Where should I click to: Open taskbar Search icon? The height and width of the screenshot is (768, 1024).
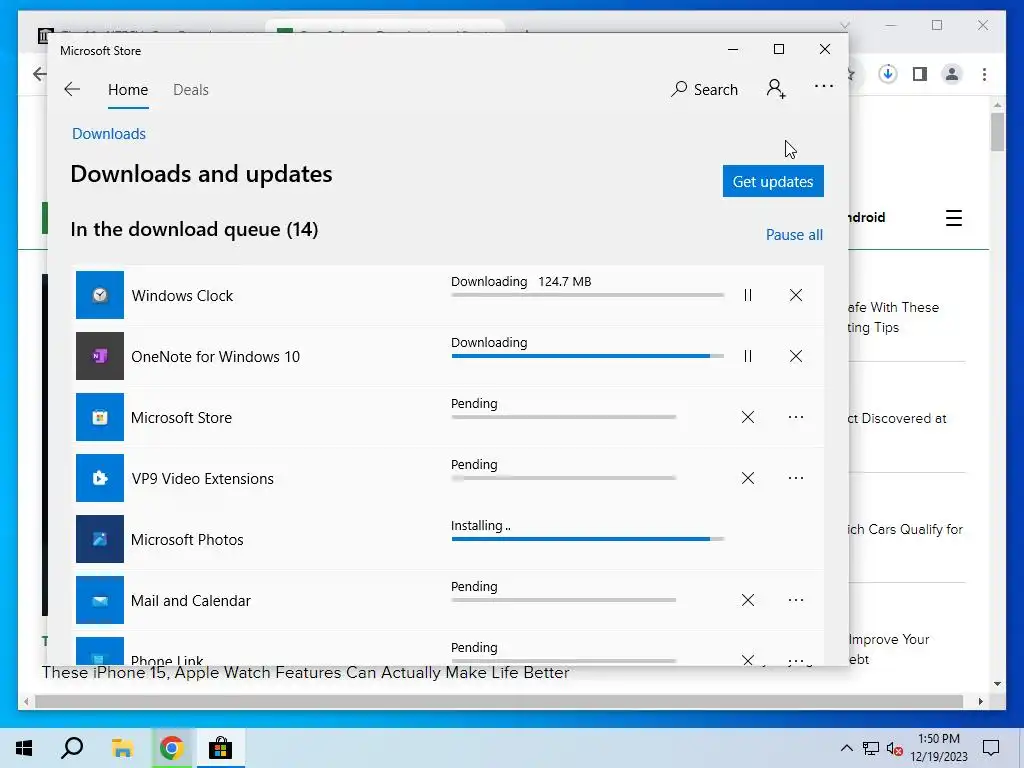coord(72,748)
